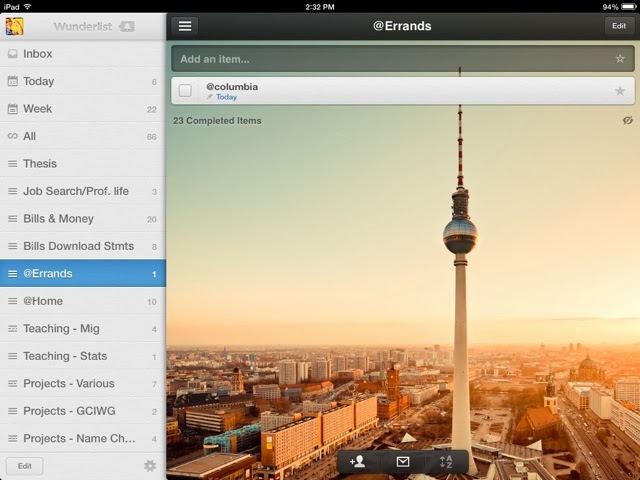Screen dimensions: 640x480
Task: Click the Today calendar icon
Action: point(13,81)
